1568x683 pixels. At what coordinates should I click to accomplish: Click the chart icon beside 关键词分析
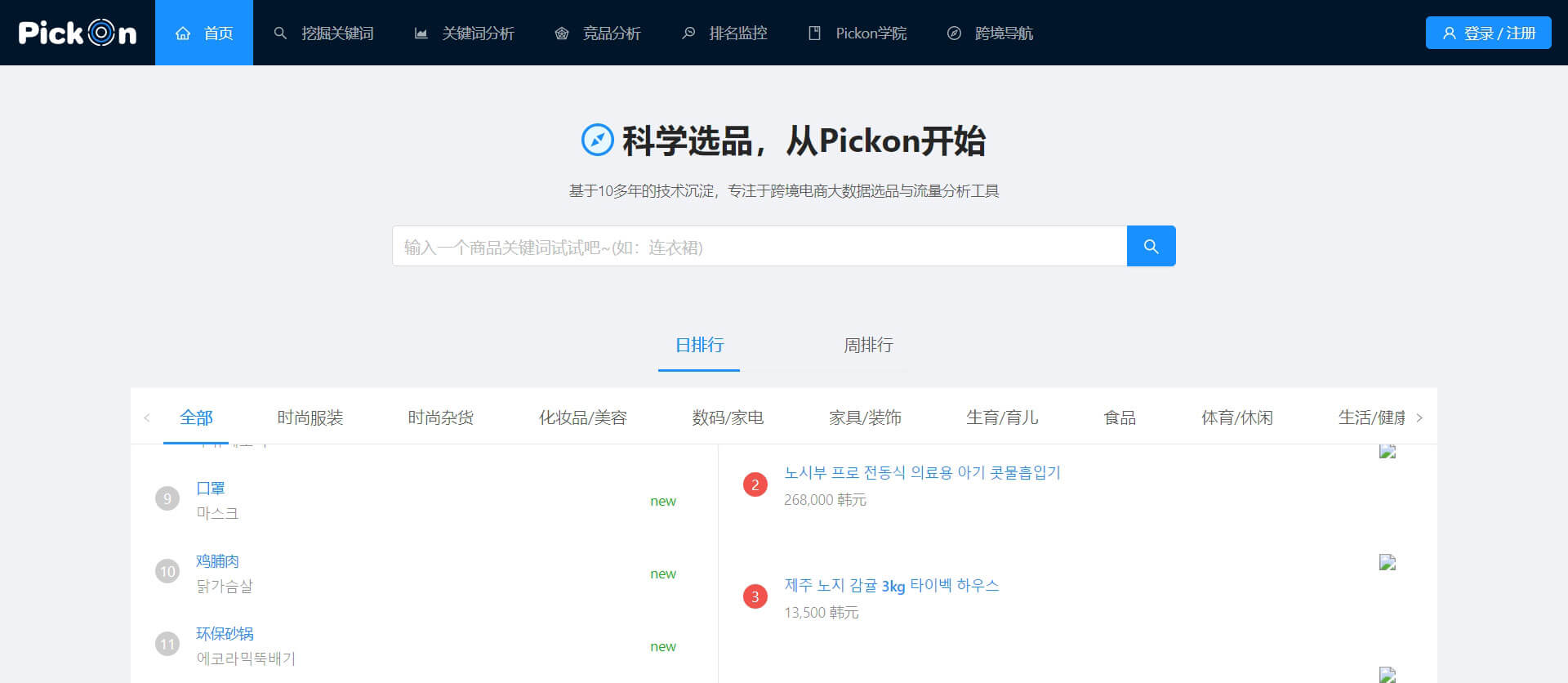421,33
